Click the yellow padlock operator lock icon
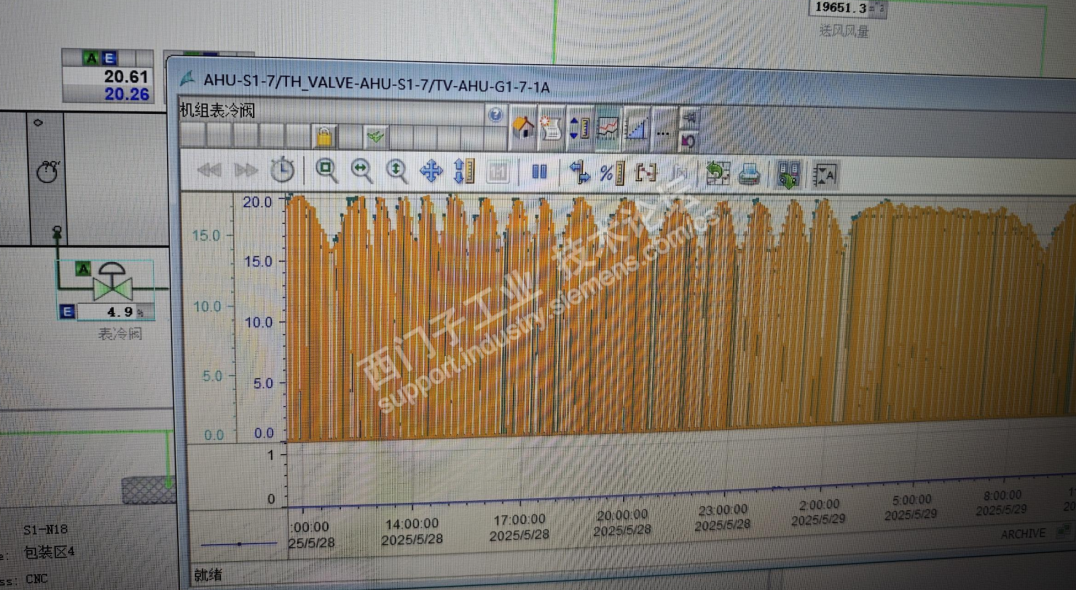The height and width of the screenshot is (590, 1076). click(324, 137)
